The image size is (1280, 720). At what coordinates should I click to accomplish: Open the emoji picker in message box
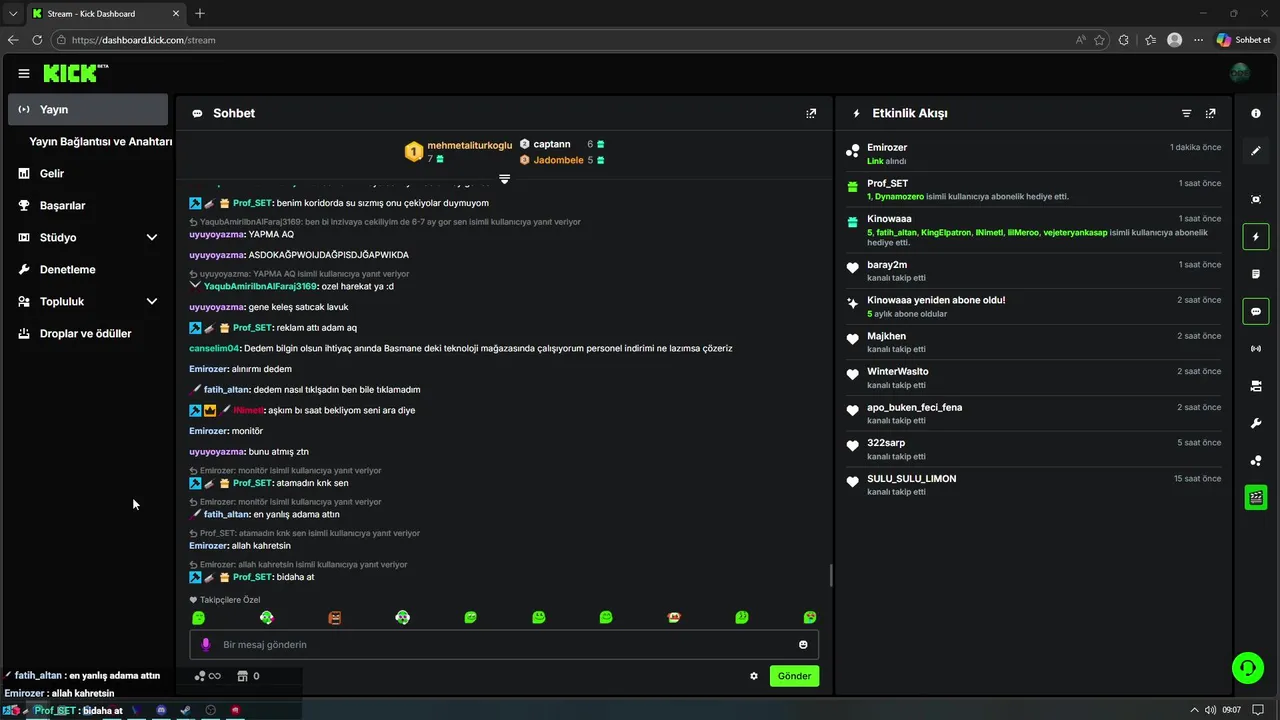click(x=803, y=645)
